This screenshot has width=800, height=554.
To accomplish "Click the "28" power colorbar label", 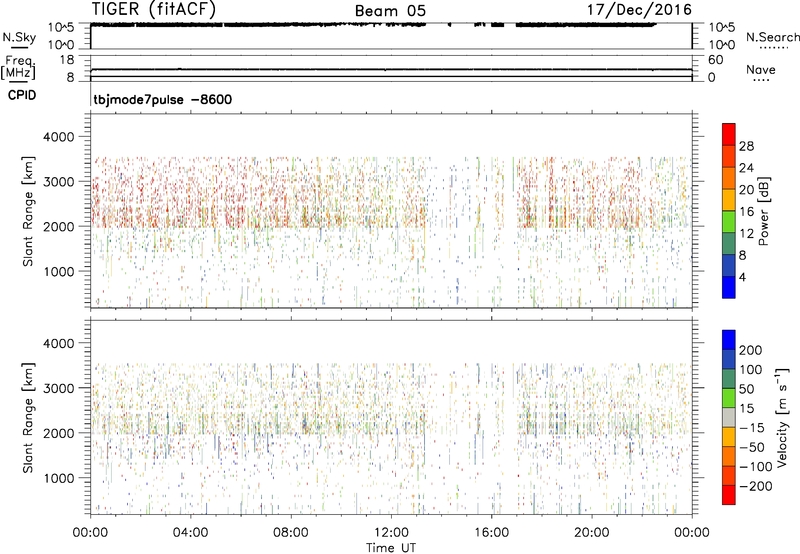I will 746,146.
